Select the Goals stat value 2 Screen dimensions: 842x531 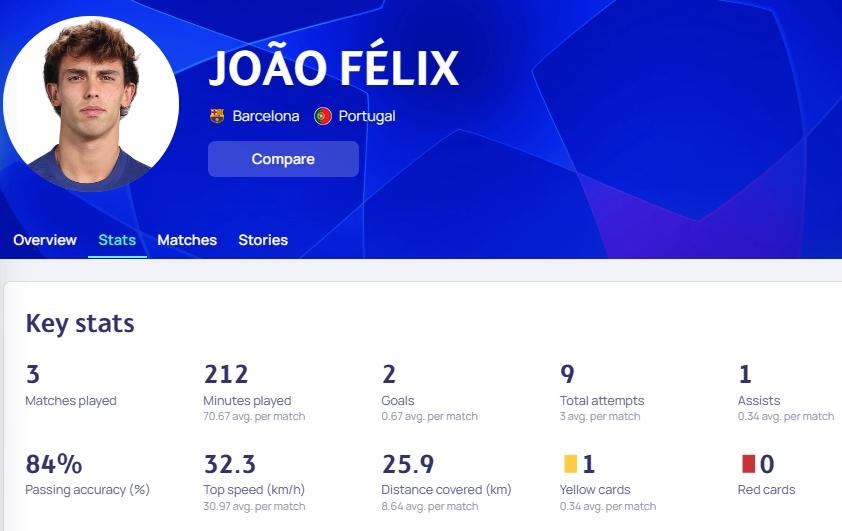pos(389,374)
